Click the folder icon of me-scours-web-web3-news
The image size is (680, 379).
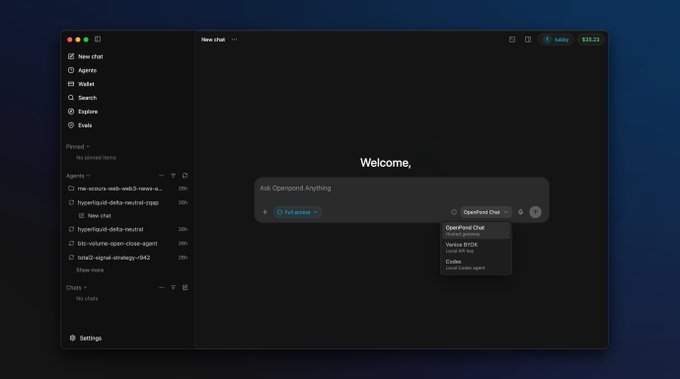pyautogui.click(x=71, y=188)
